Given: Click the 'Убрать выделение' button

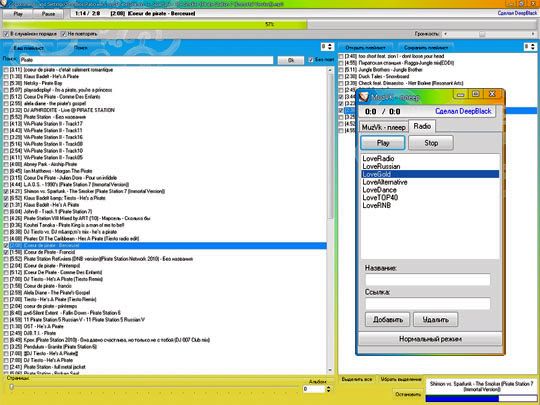Looking at the screenshot, I should pos(401,379).
